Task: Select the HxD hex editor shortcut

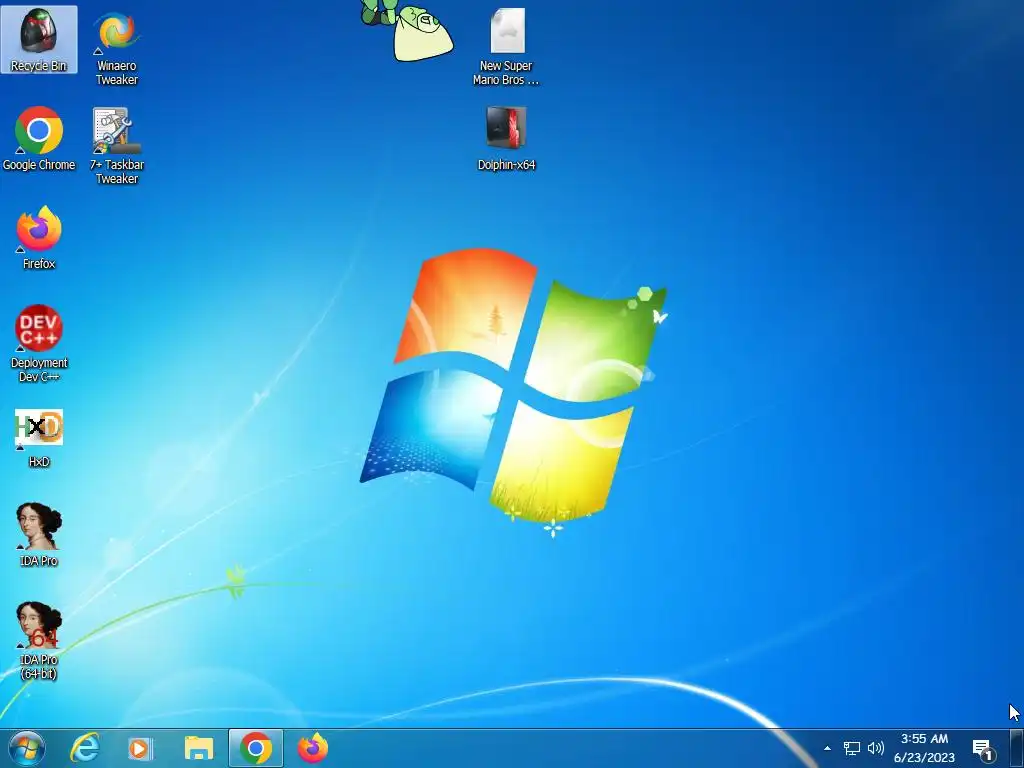Action: [39, 438]
